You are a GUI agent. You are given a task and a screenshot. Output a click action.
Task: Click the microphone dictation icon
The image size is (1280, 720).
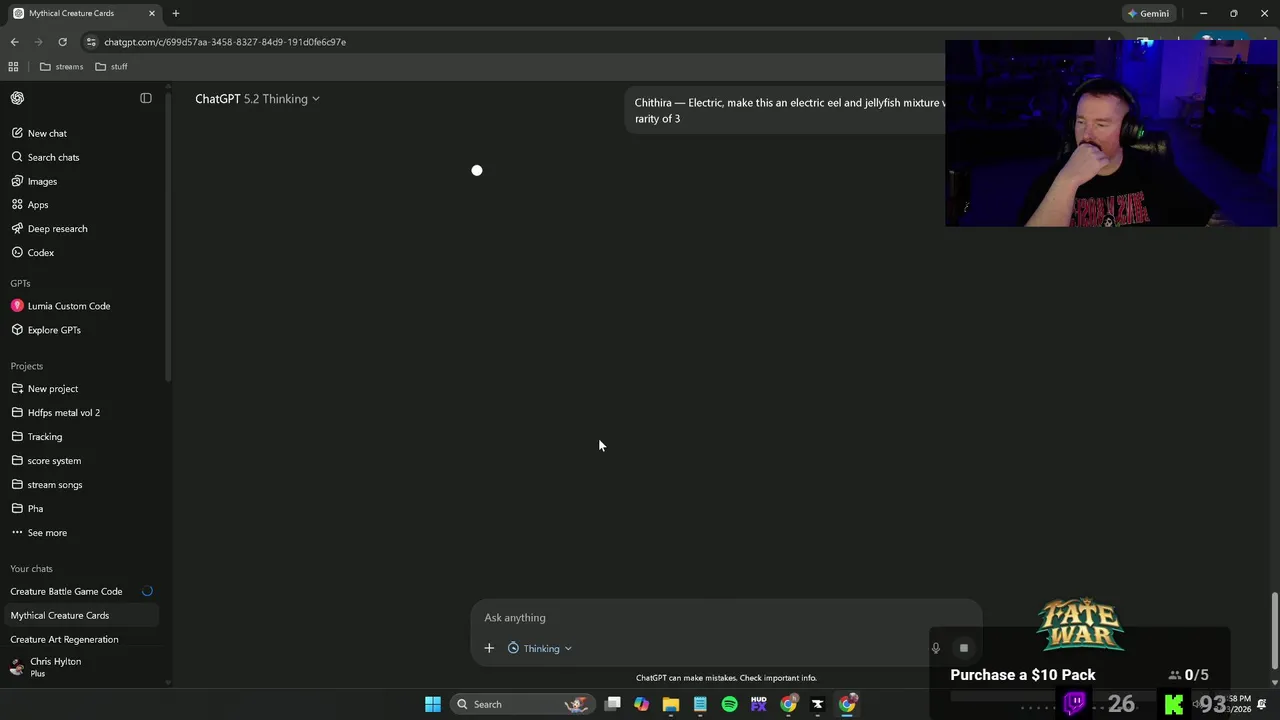(x=936, y=648)
